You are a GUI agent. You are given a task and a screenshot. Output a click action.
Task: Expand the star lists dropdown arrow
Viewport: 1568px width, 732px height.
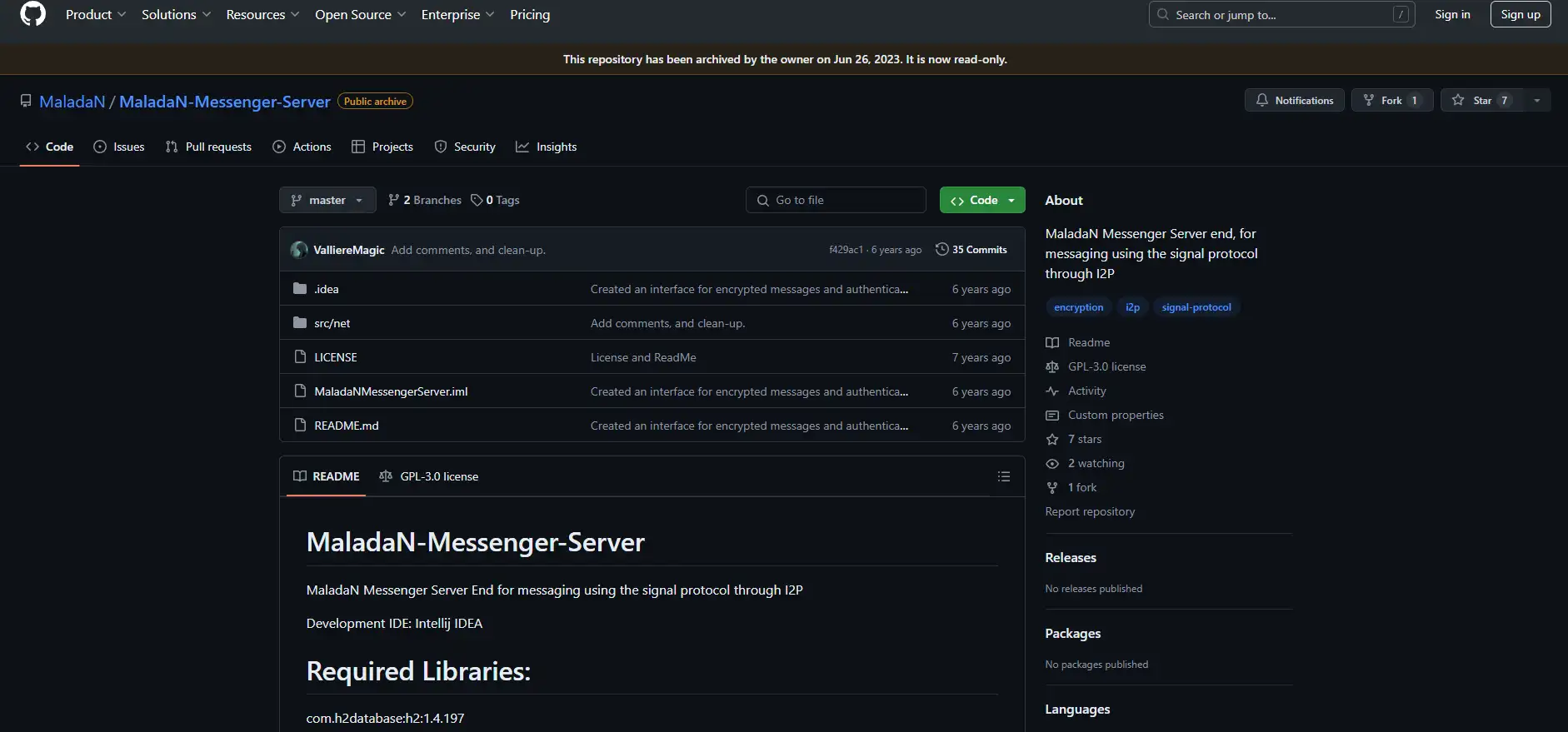pyautogui.click(x=1537, y=100)
